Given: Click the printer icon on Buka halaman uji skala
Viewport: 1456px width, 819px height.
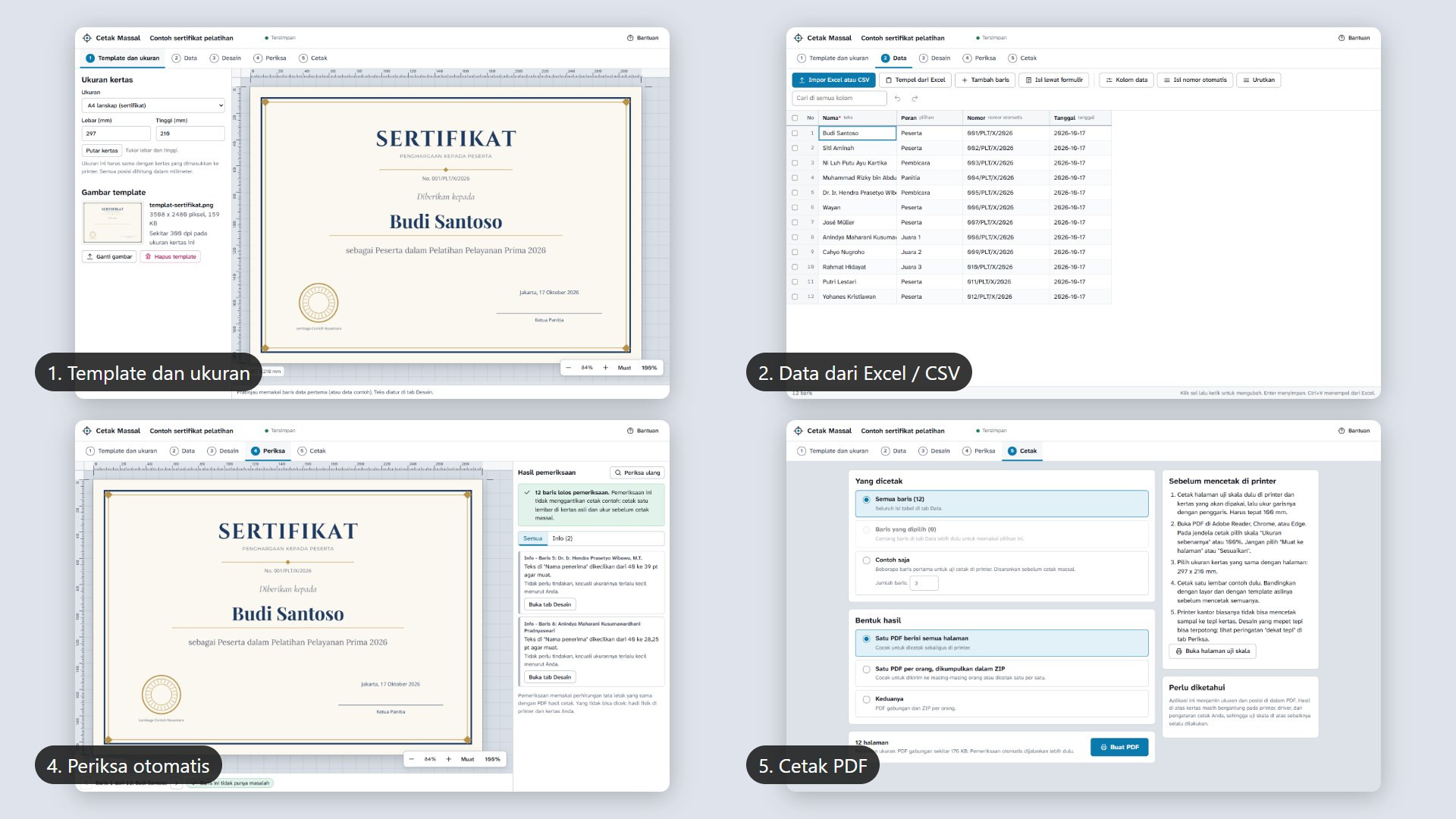Looking at the screenshot, I should tap(1178, 651).
